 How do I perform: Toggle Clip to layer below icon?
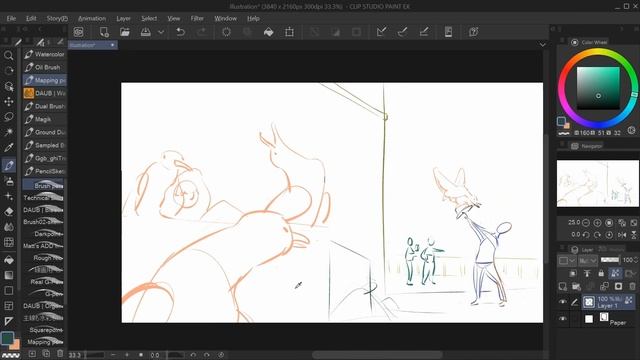[x=573, y=273]
